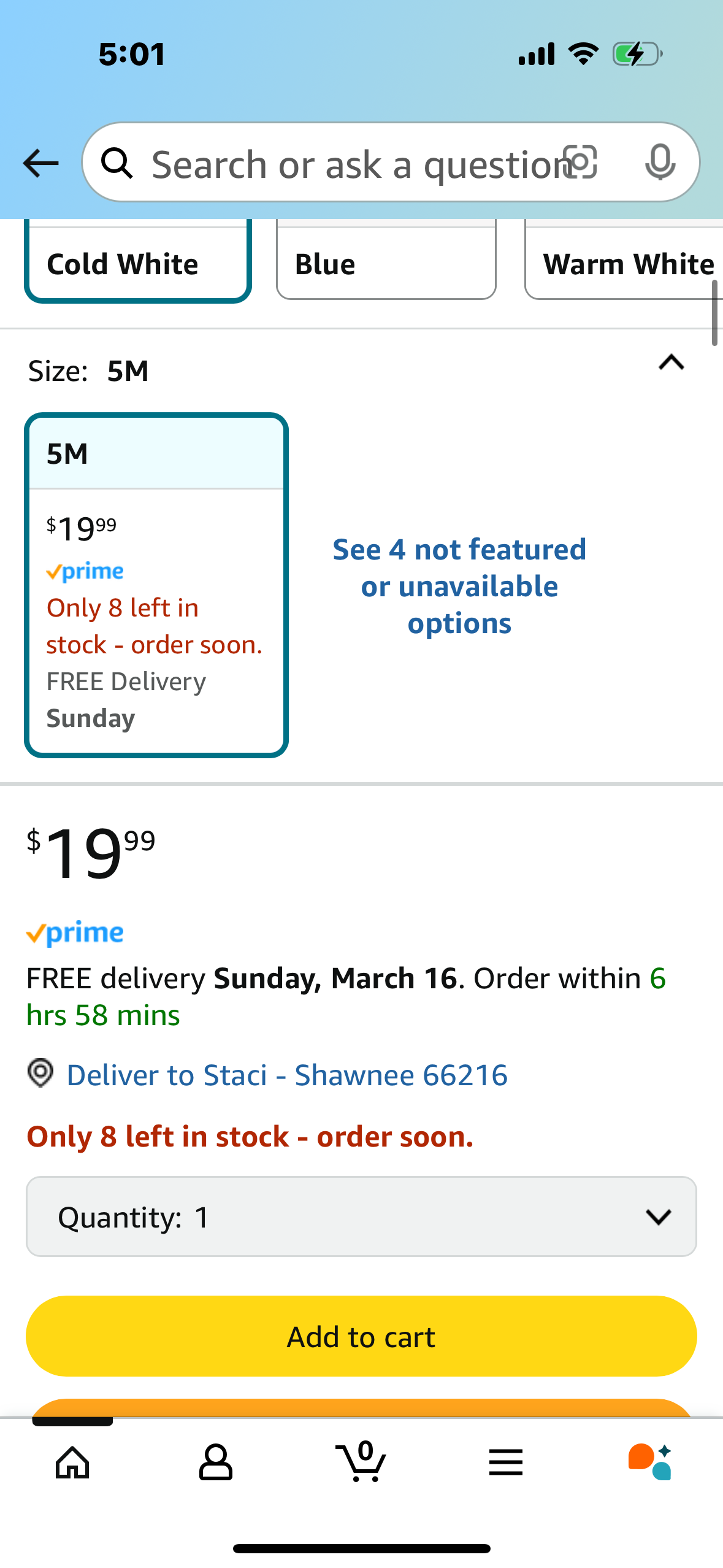
Task: Open the shopping cart icon
Action: pyautogui.click(x=361, y=1461)
